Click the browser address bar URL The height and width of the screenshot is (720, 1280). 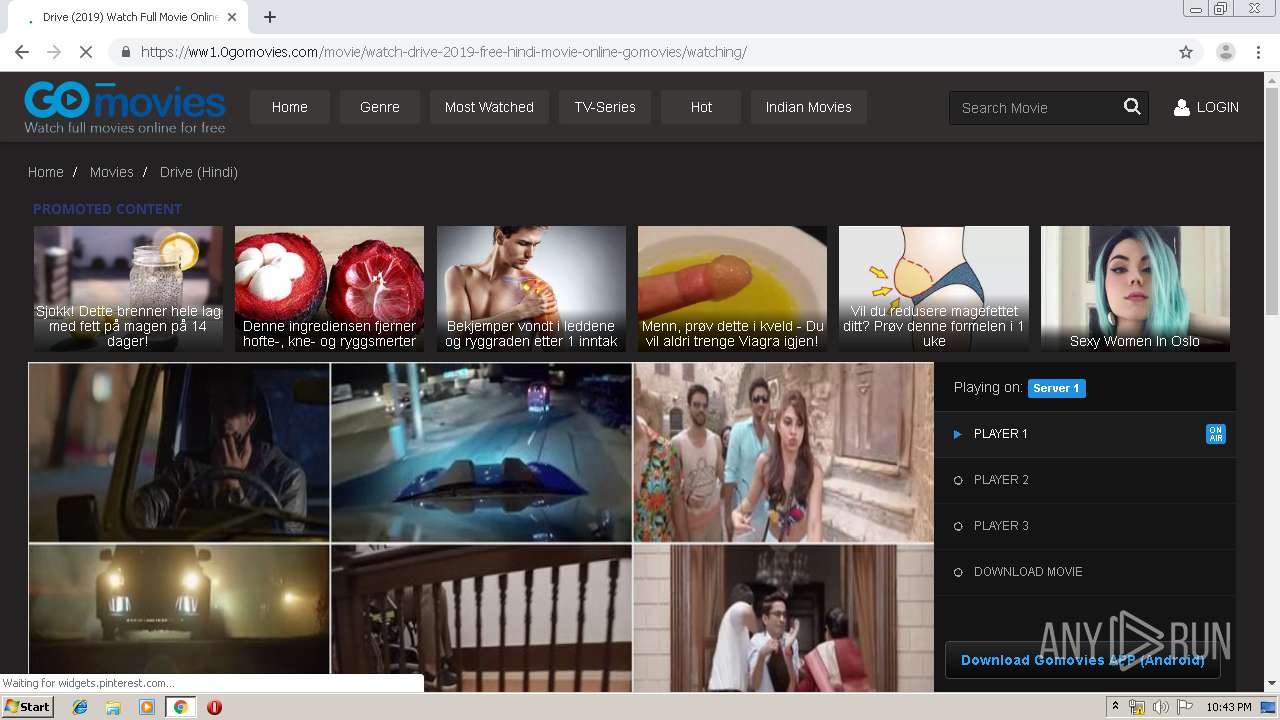[x=444, y=52]
